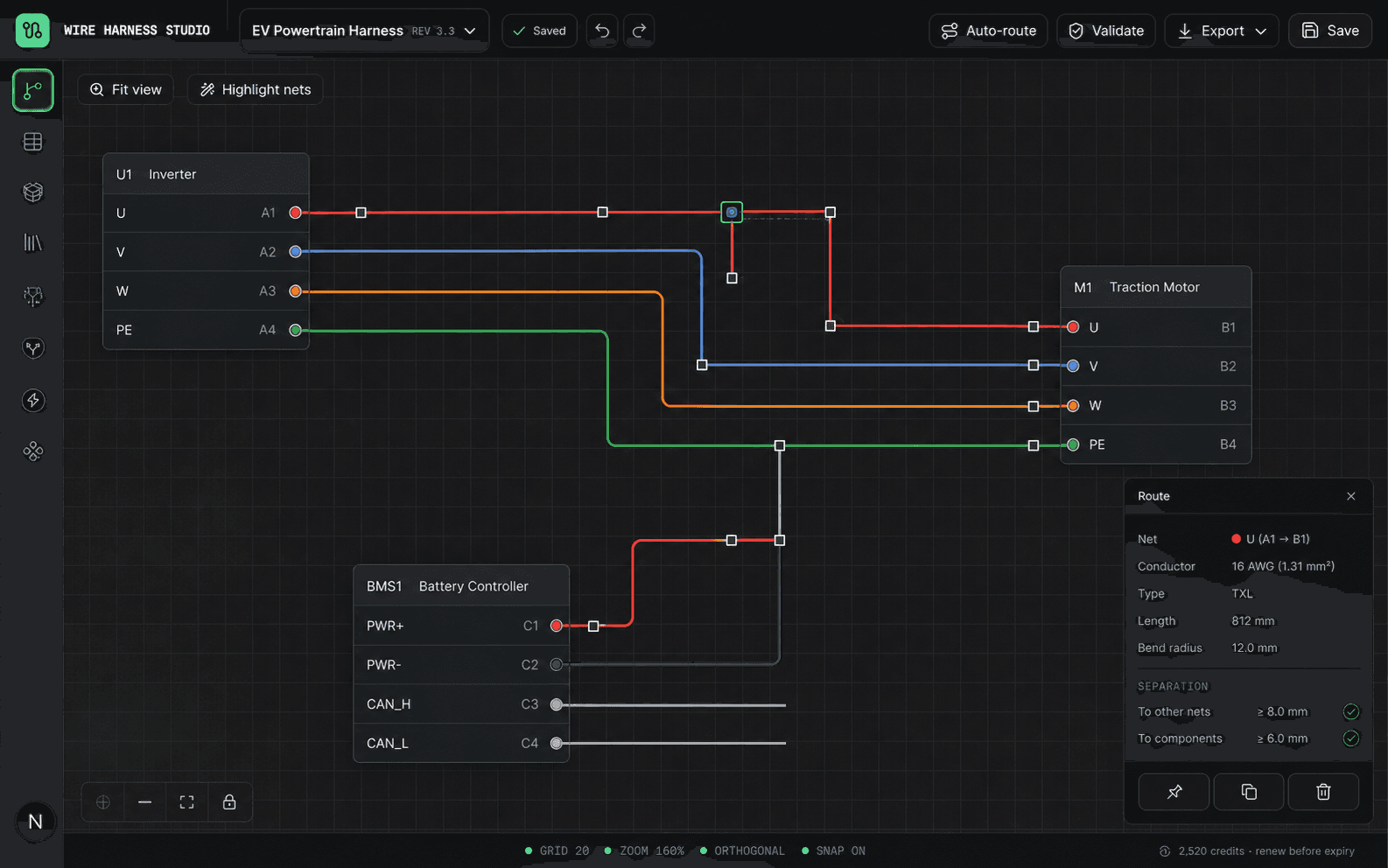Click the U1 Inverter component header
This screenshot has width=1388, height=868.
(x=206, y=174)
